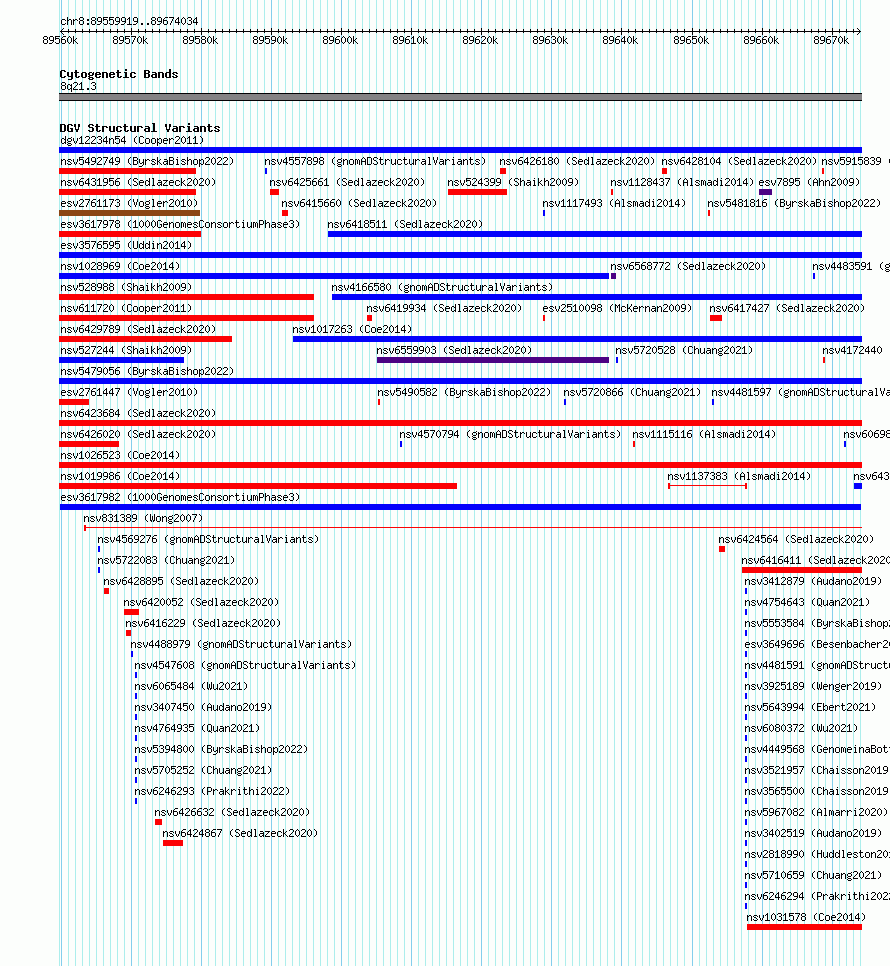Click nsv5720866 (Chuang2021) label
The height and width of the screenshot is (966, 890).
coord(632,392)
